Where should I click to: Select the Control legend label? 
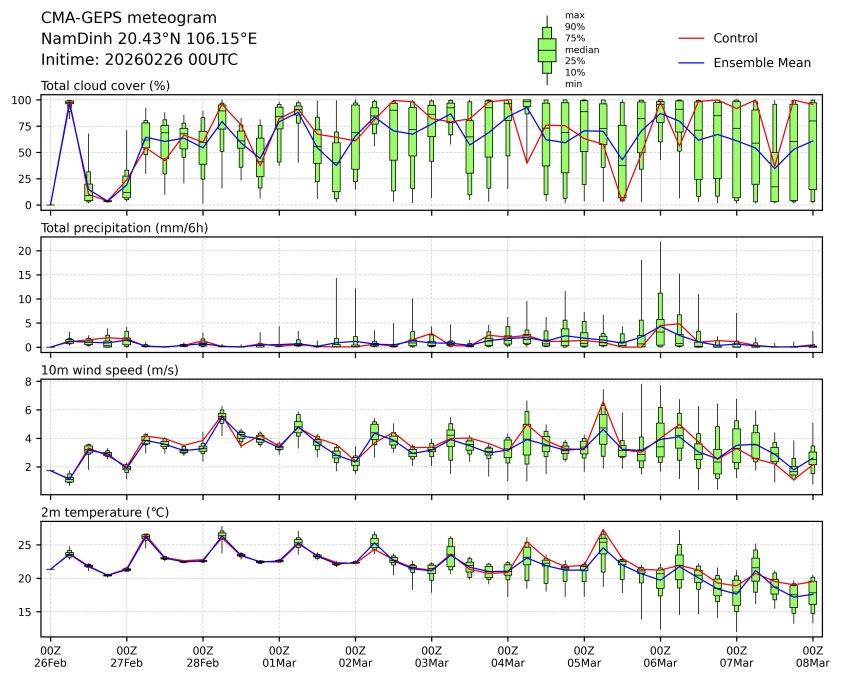(x=735, y=38)
